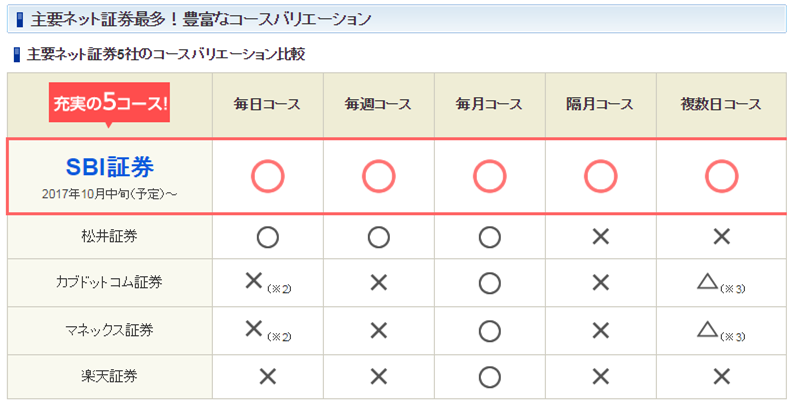Click the SBI証券 company name
This screenshot has height=403, width=790.
(x=110, y=168)
